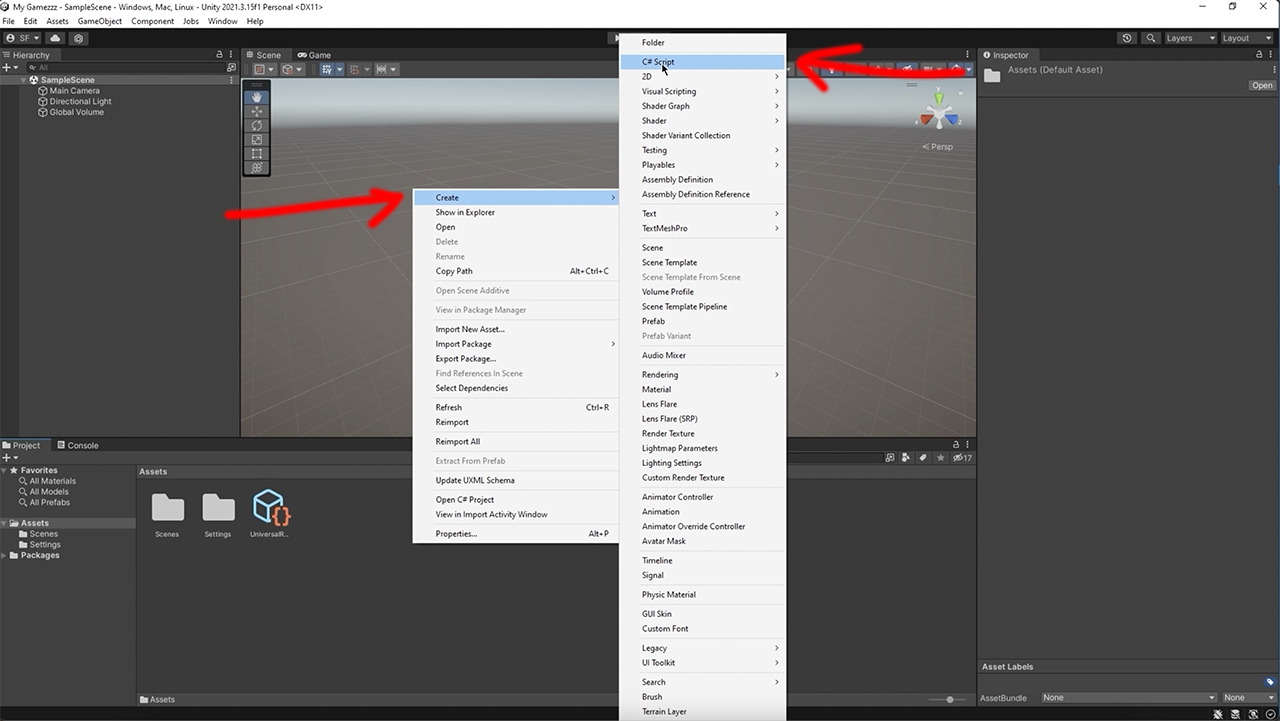1280x721 pixels.
Task: Click the Scene tool-overlay drag handle
Action: [257, 85]
